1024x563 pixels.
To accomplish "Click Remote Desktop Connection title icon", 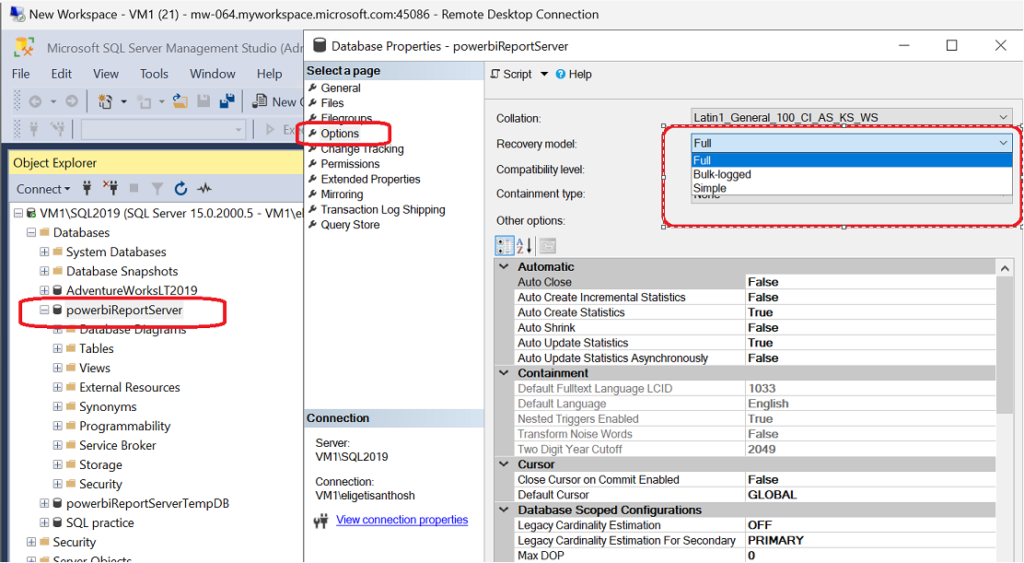I will pyautogui.click(x=16, y=14).
